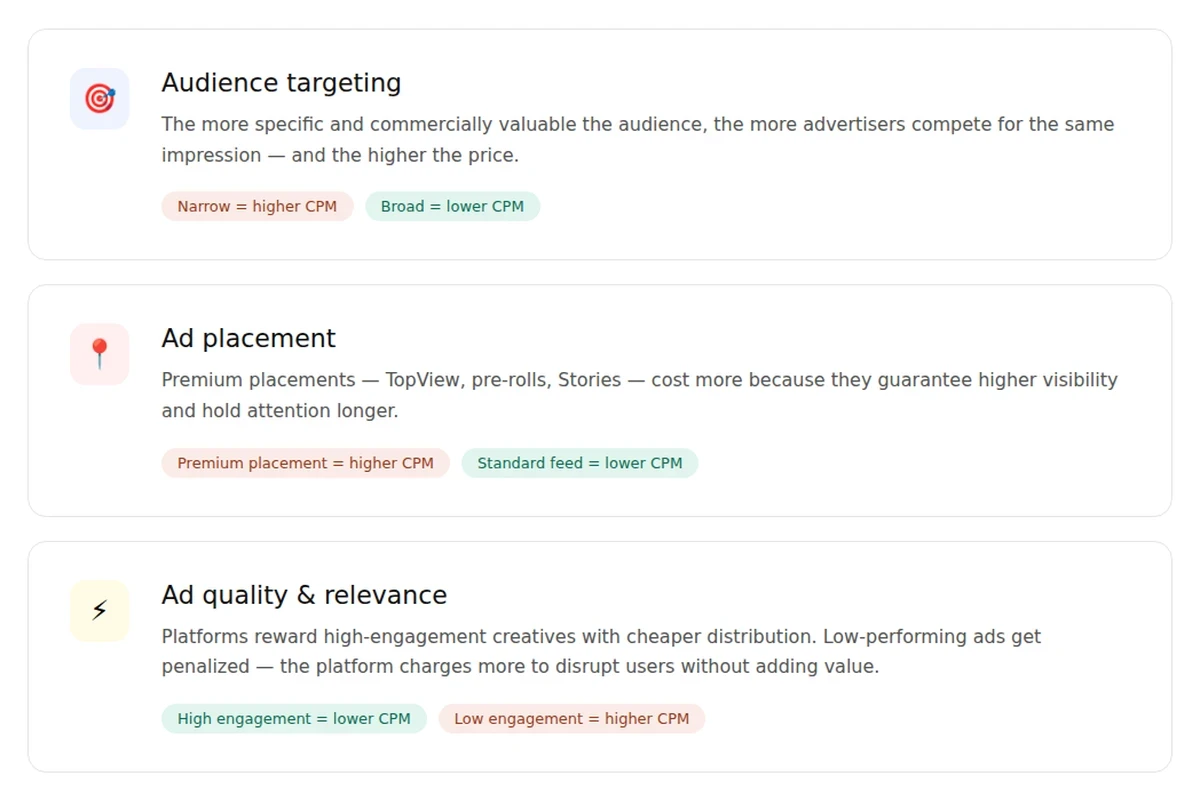Select the Ad placement heading
Image resolution: width=1200 pixels, height=800 pixels.
[x=248, y=339]
